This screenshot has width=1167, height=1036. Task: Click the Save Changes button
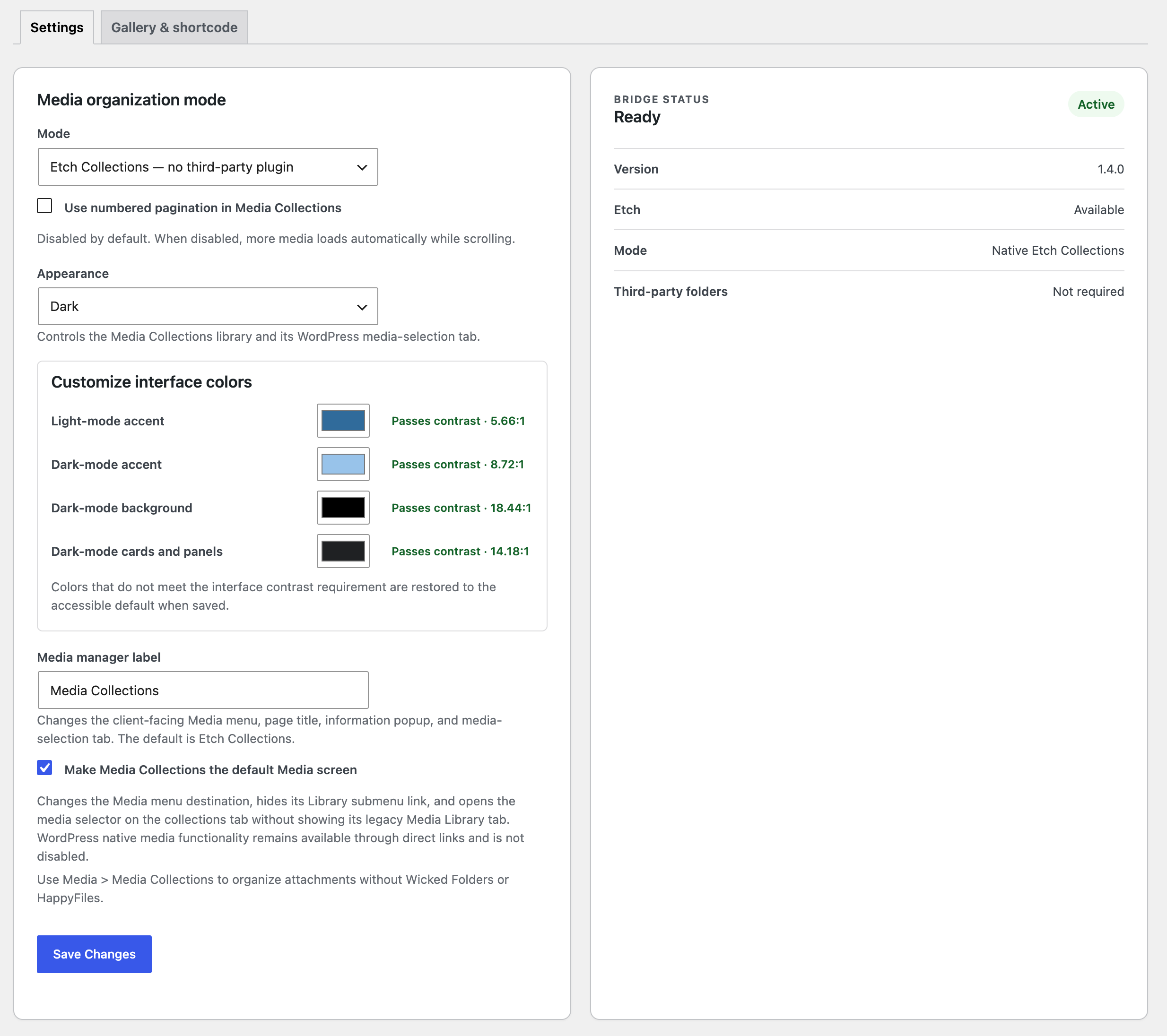pos(94,954)
